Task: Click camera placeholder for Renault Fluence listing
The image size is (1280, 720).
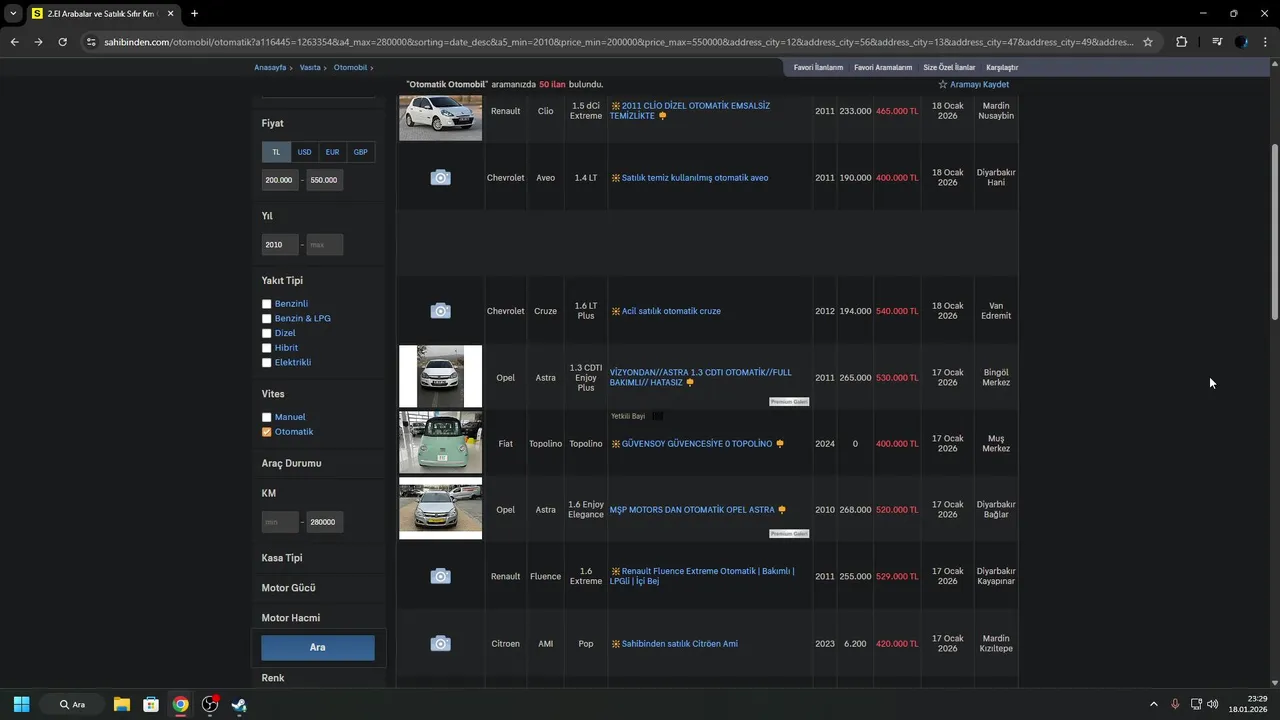Action: point(440,576)
